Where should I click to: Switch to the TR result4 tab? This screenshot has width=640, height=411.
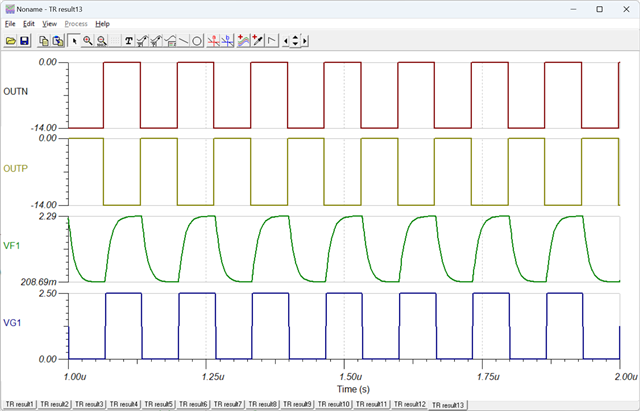point(124,404)
